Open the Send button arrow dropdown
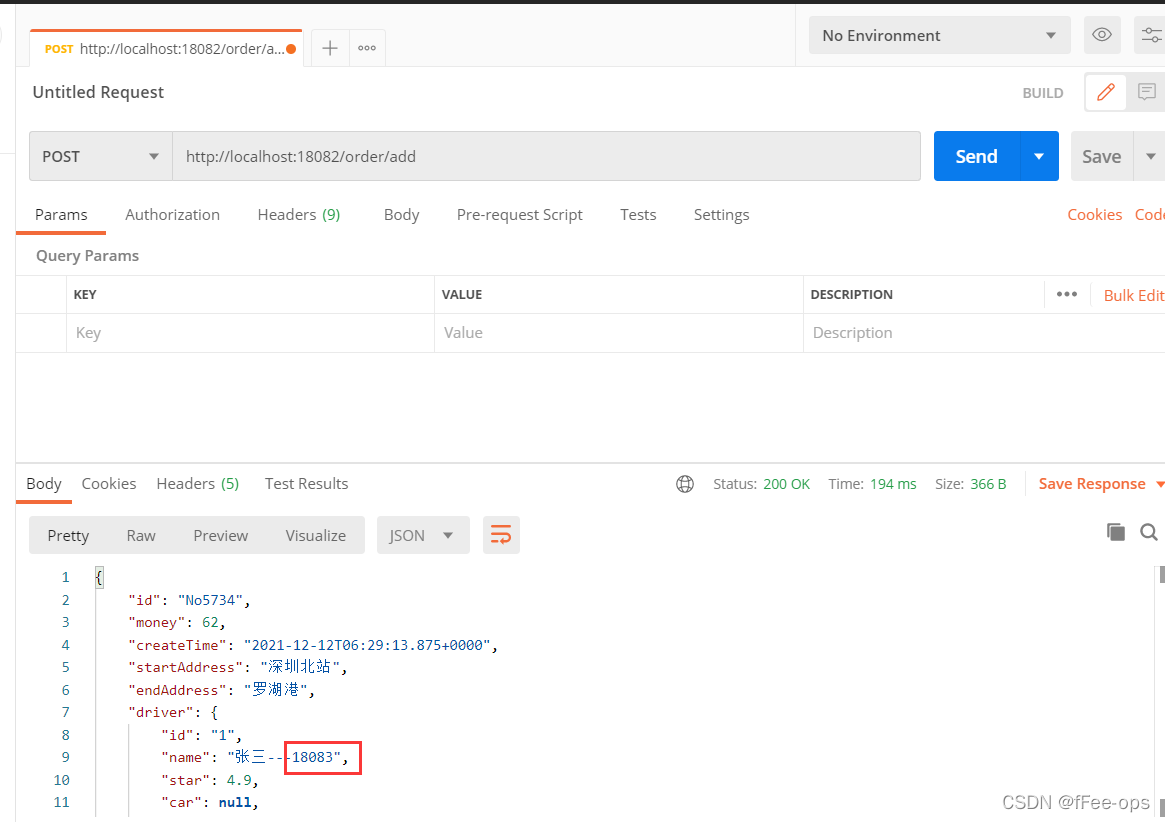Viewport: 1165px width, 822px height. click(1039, 156)
